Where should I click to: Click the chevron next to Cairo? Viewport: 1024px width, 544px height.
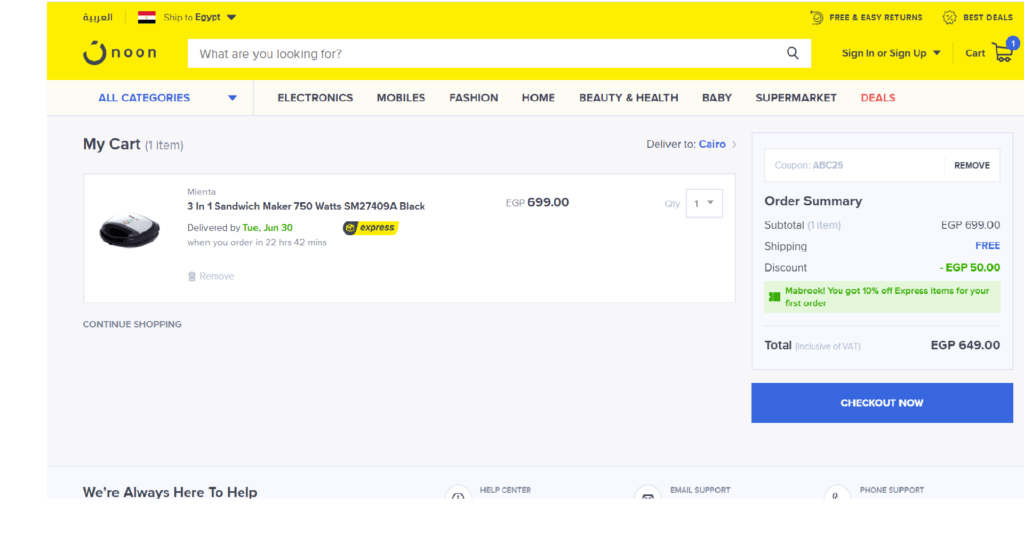[734, 144]
